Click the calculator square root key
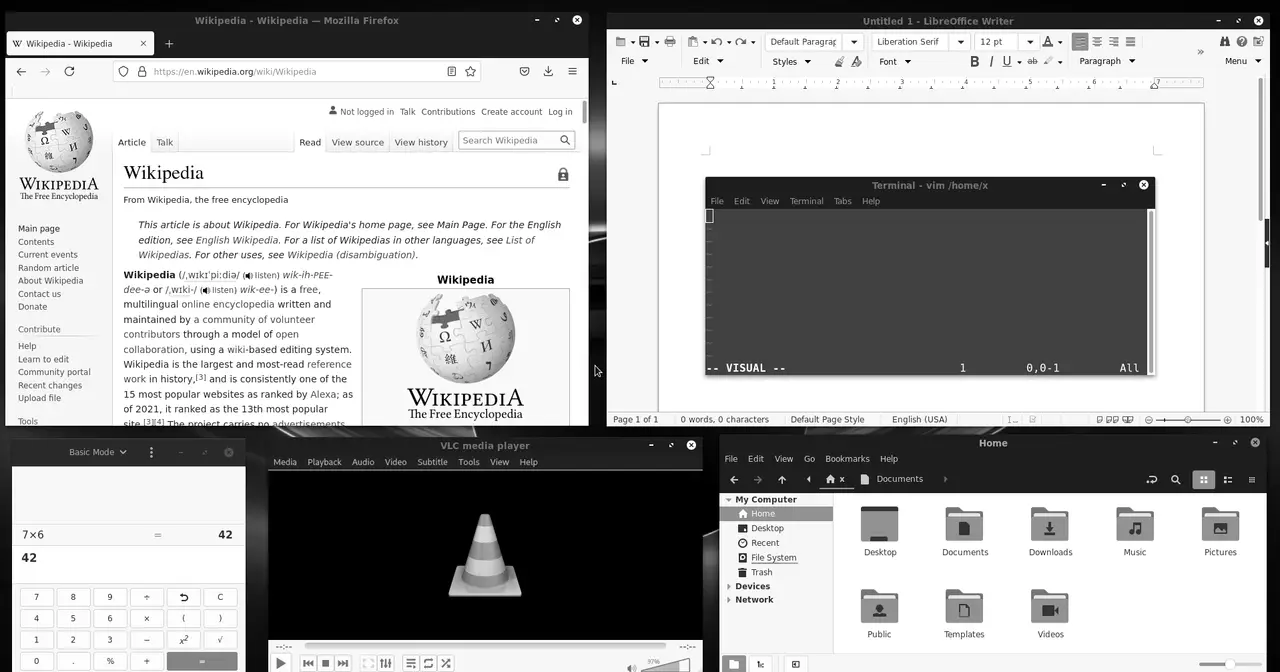The image size is (1280, 672). (221, 640)
